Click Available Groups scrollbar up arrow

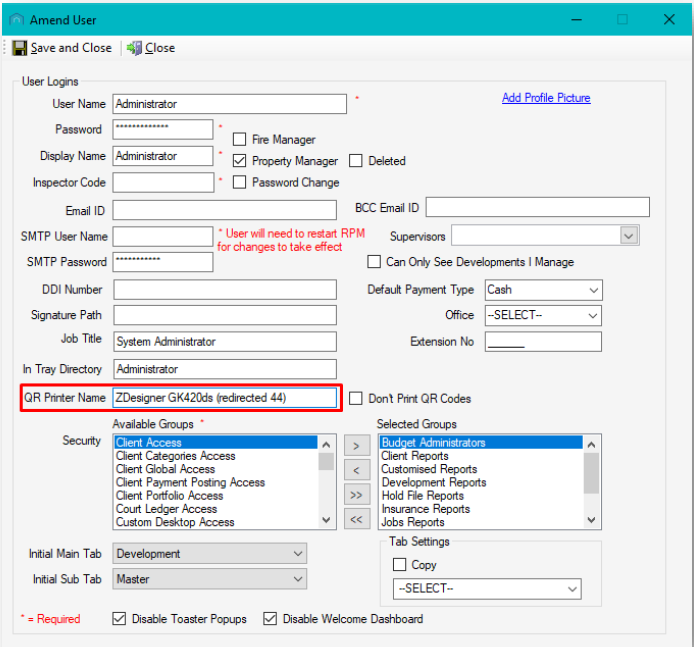pos(326,444)
